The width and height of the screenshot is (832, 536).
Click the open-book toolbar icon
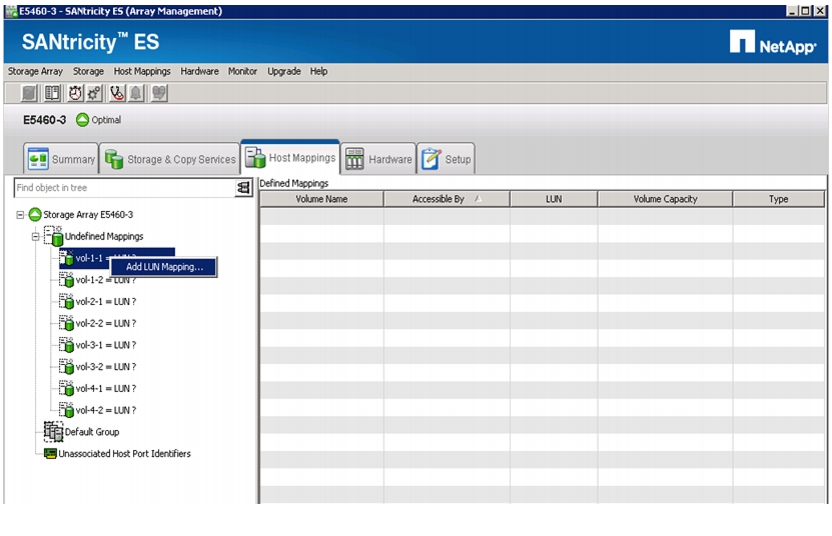click(x=52, y=93)
